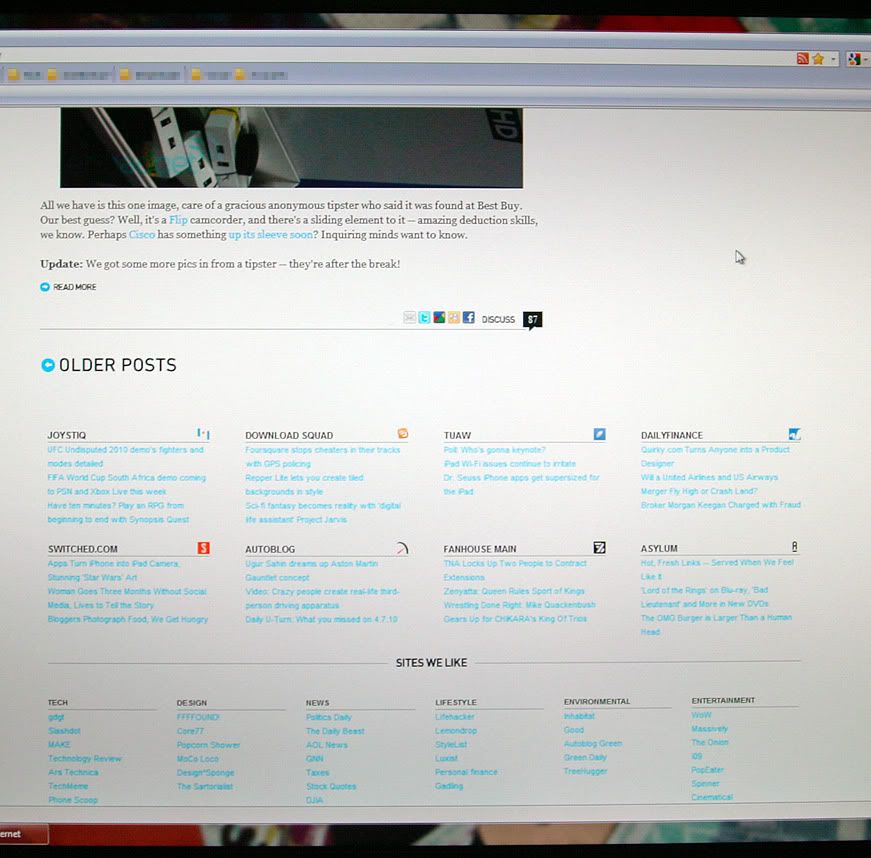Viewport: 871px width, 858px height.
Task: Visit FFFFOUND! under Design
Action: tap(198, 717)
